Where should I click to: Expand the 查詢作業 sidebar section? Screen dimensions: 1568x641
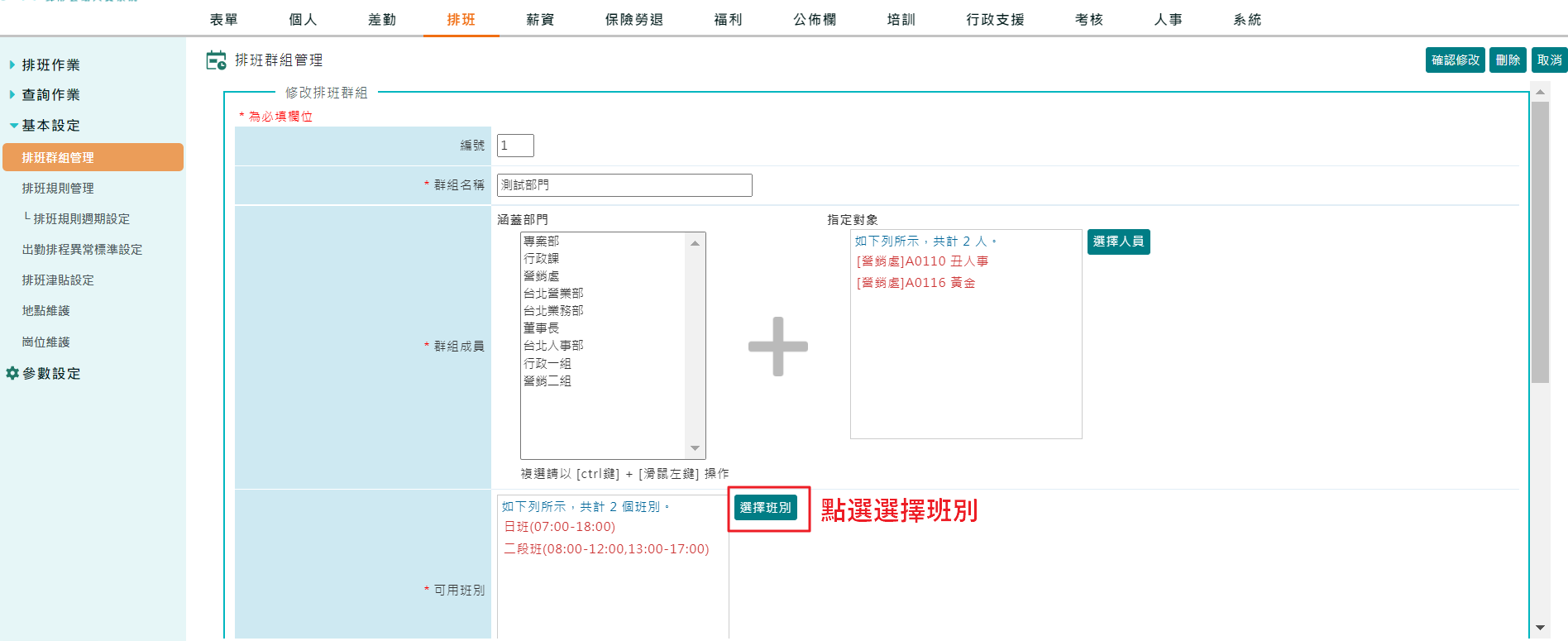50,94
